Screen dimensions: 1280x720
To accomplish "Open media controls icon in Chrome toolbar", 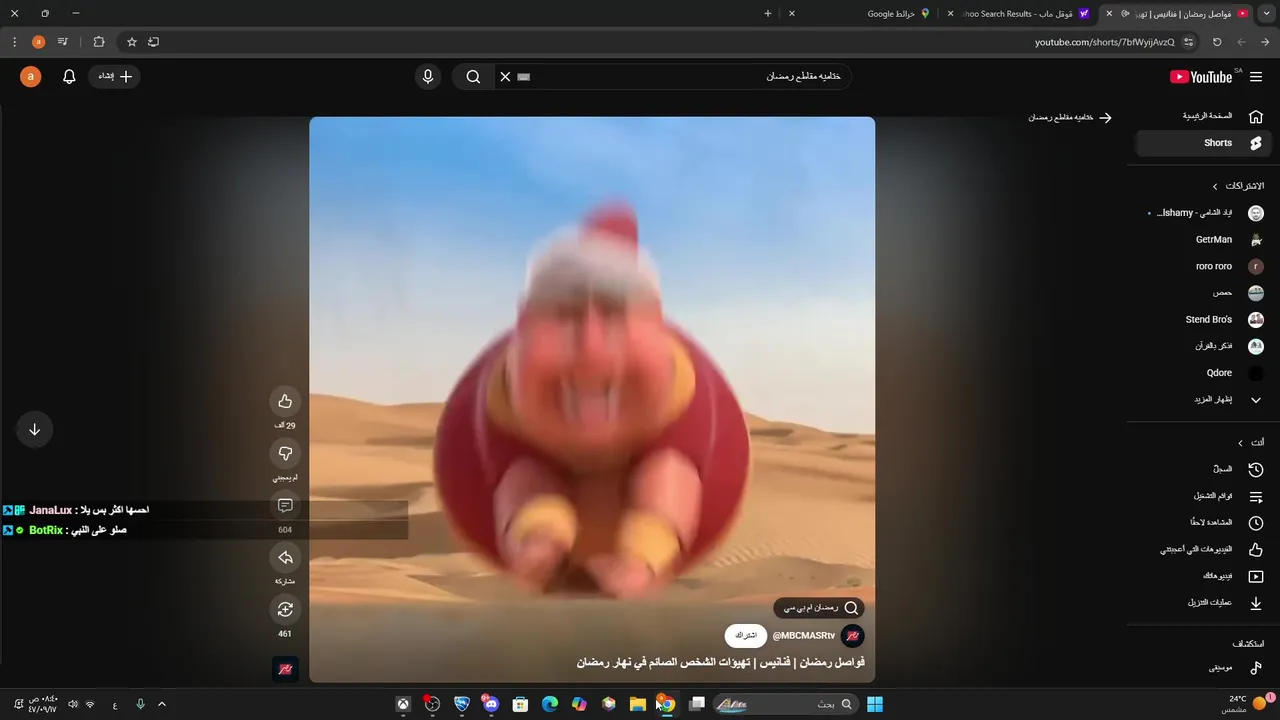I will (x=63, y=42).
